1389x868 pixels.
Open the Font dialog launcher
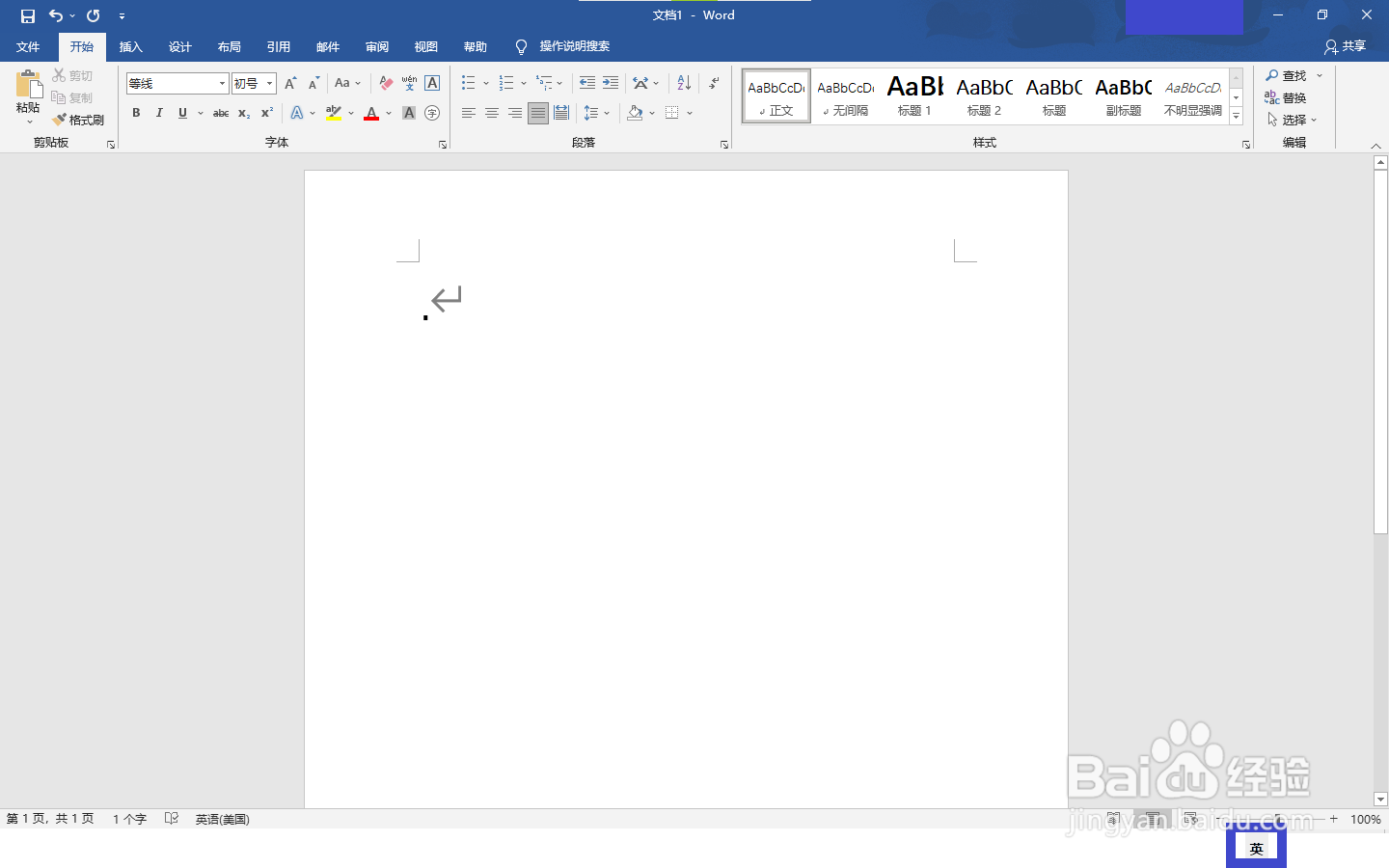tap(443, 145)
